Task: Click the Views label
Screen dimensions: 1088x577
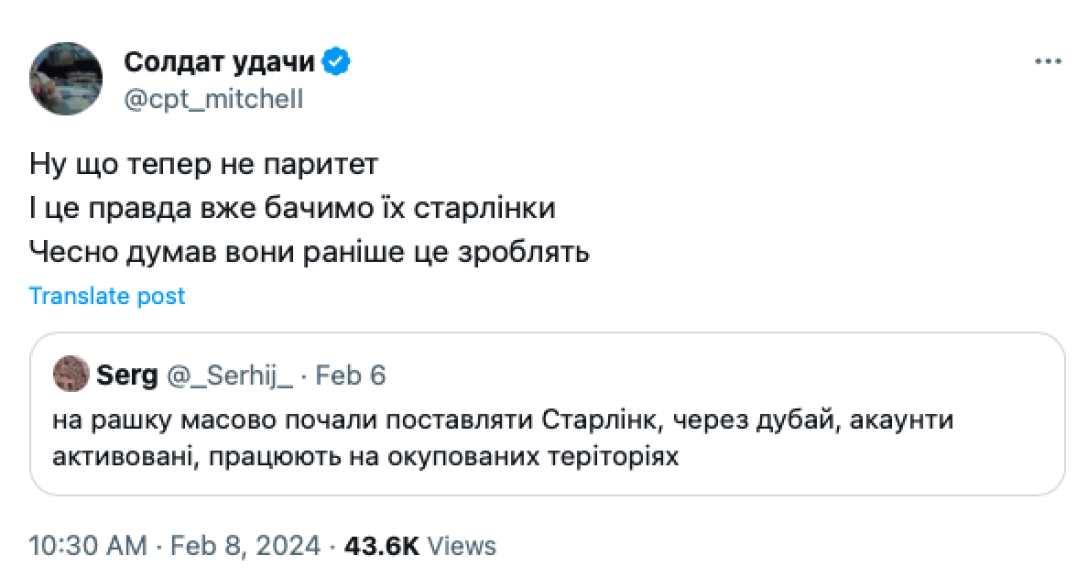Action: 461,546
